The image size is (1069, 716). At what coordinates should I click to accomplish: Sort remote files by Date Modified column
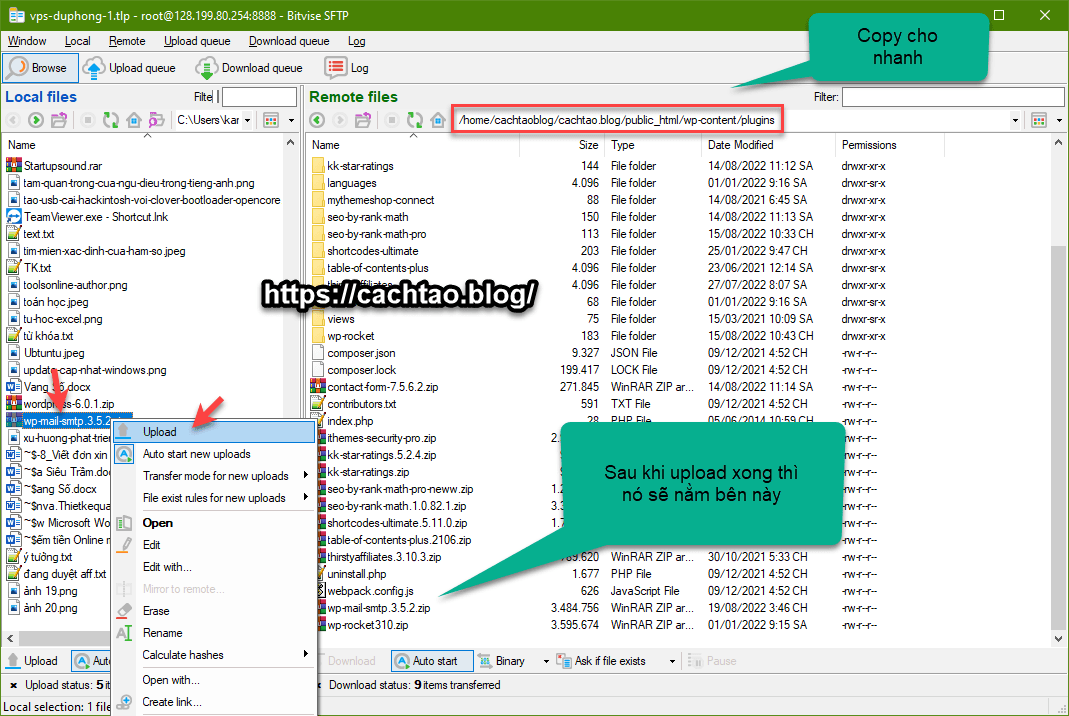[x=768, y=145]
